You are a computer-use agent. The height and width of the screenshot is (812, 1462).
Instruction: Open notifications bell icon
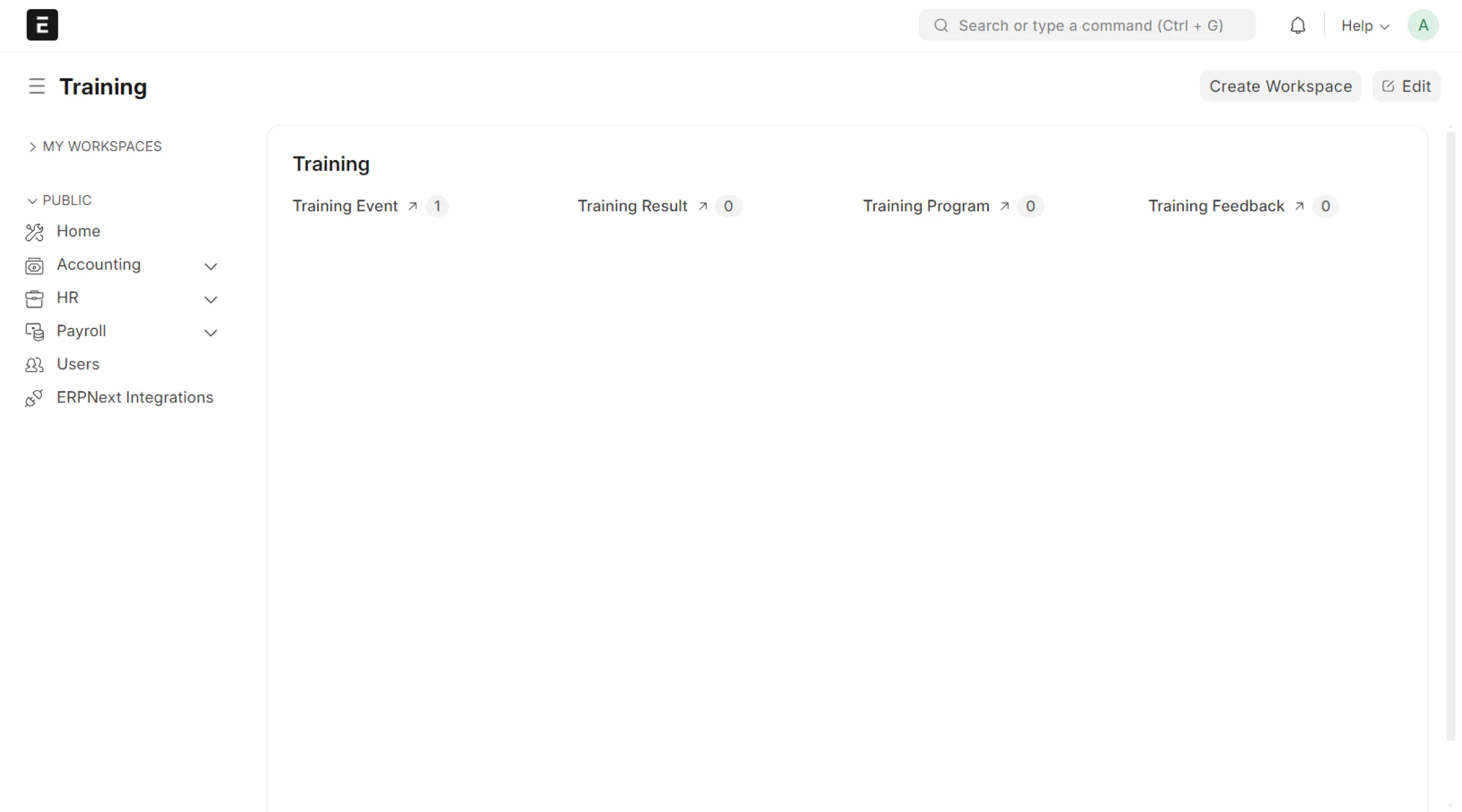[x=1297, y=25]
